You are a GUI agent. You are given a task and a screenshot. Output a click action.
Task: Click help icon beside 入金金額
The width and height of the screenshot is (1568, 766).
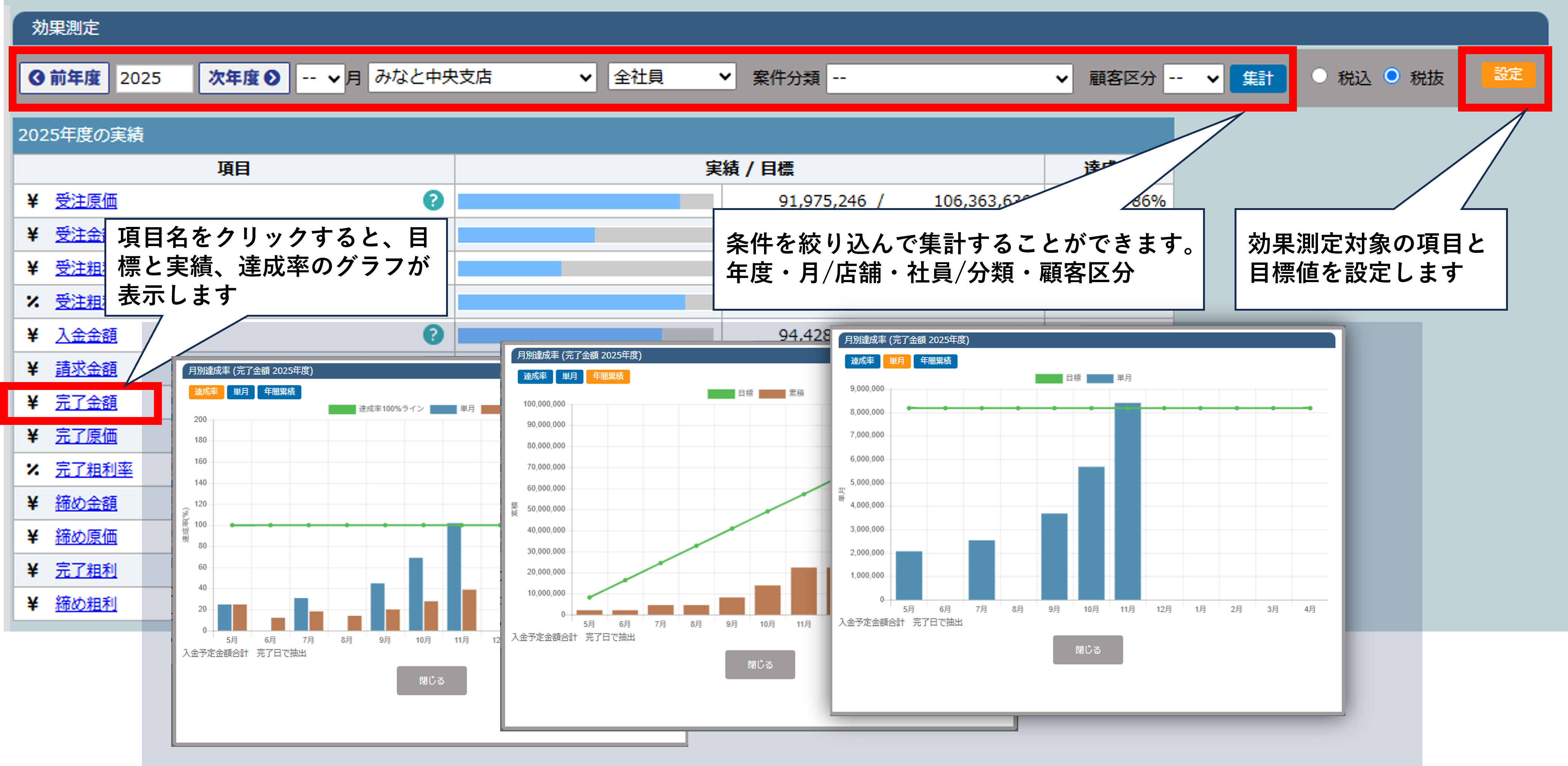coord(433,334)
